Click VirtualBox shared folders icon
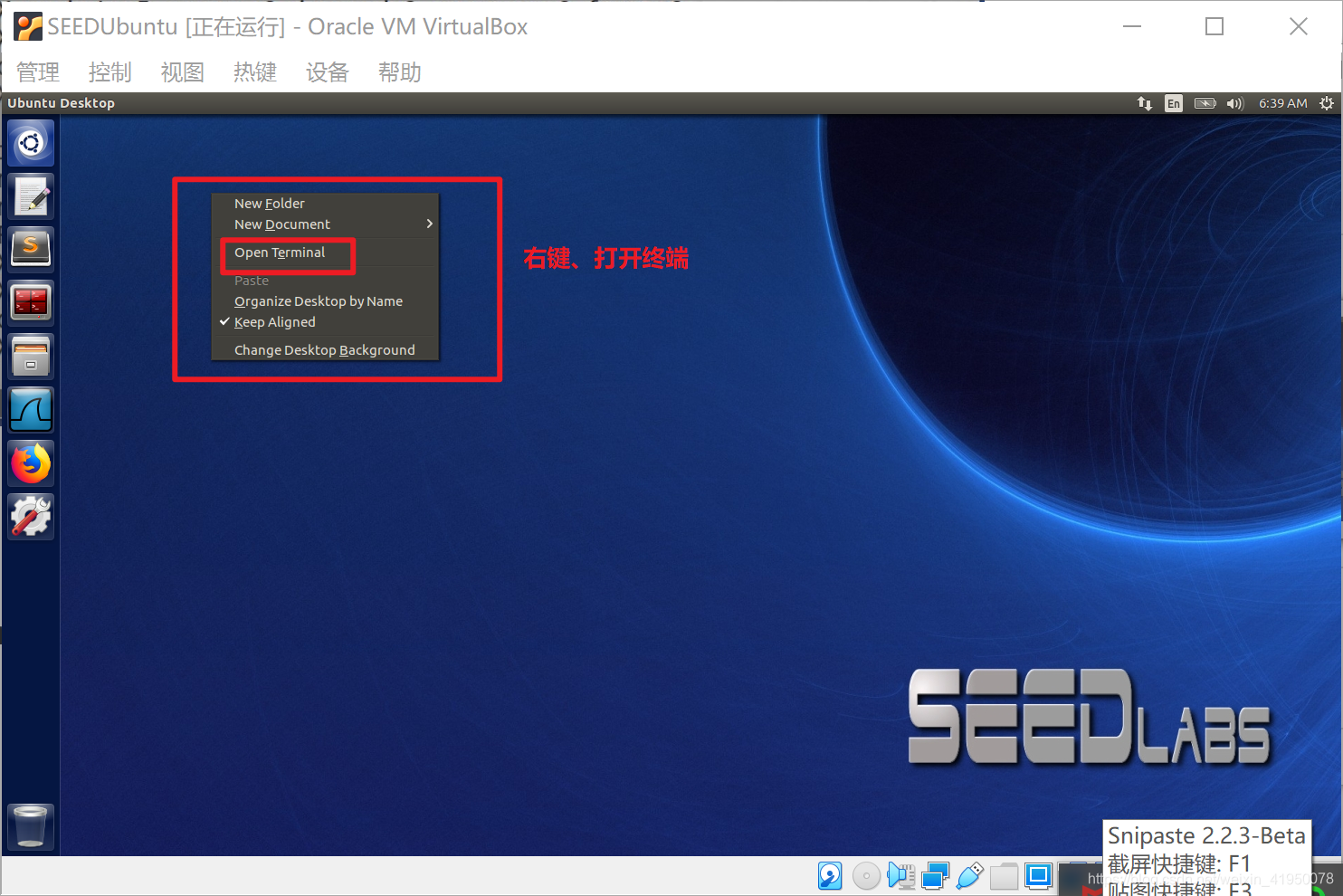 click(x=1004, y=875)
